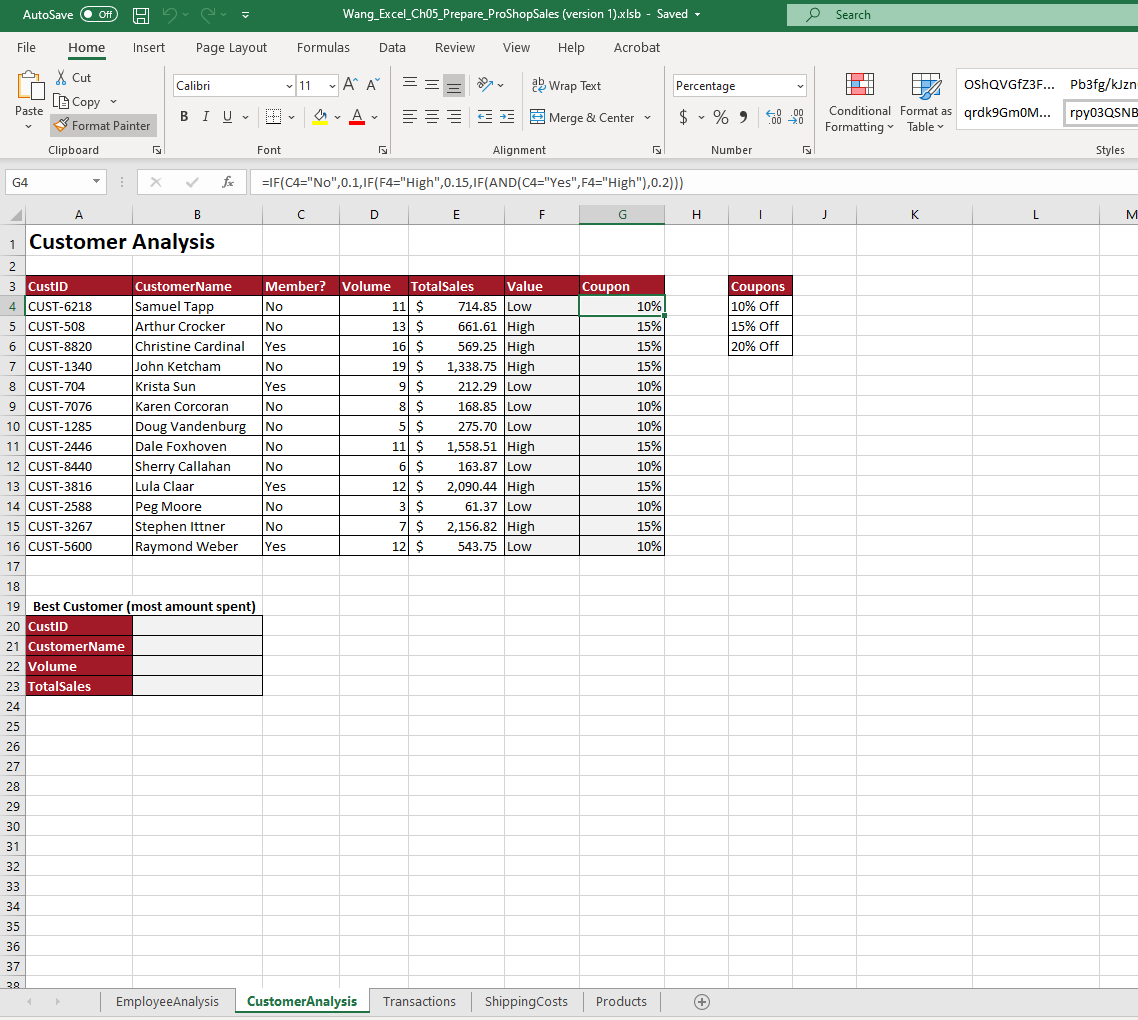This screenshot has height=1020, width=1138.
Task: Apply Percent Style
Action: pyautogui.click(x=721, y=117)
